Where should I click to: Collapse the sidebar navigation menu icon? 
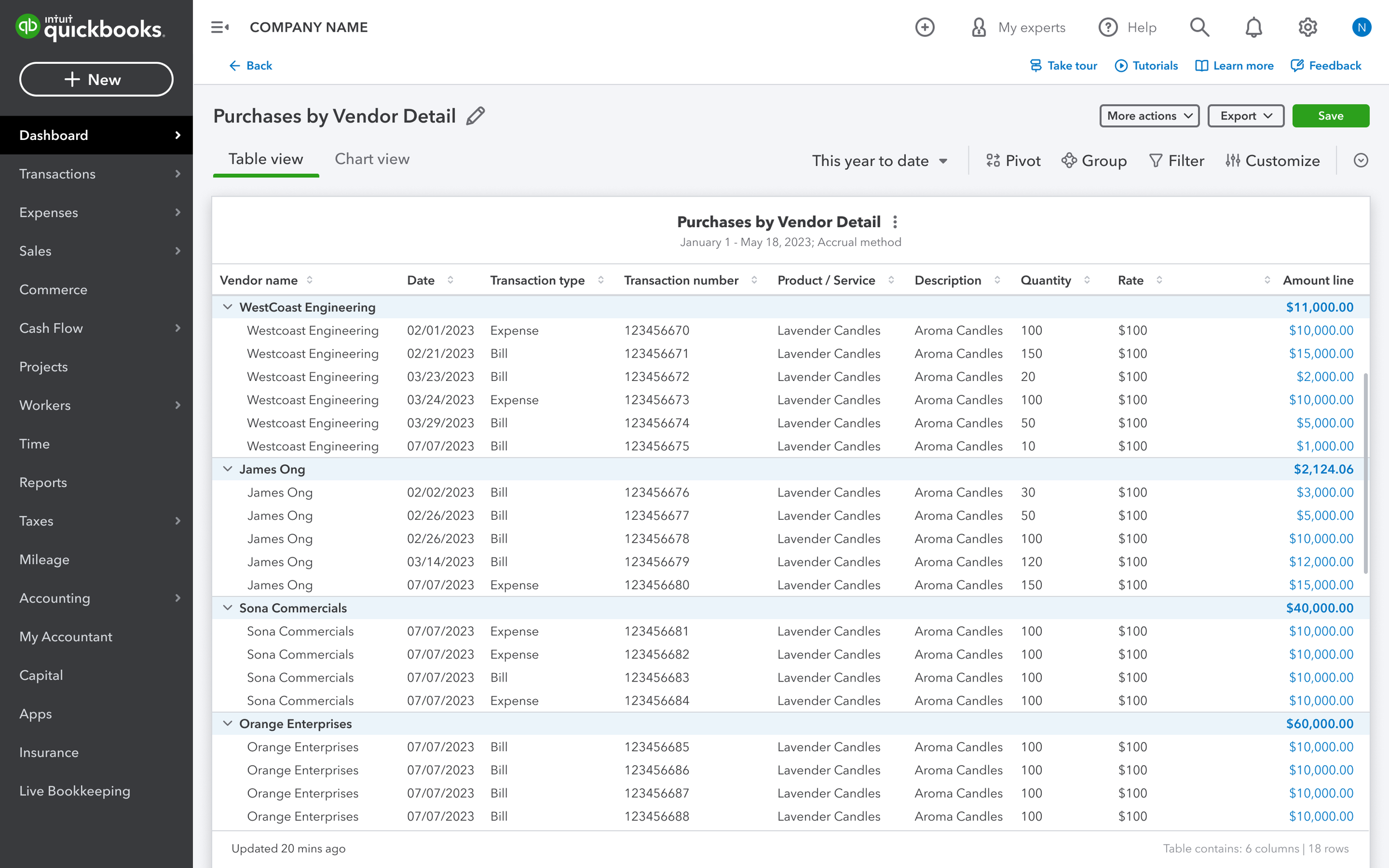220,27
